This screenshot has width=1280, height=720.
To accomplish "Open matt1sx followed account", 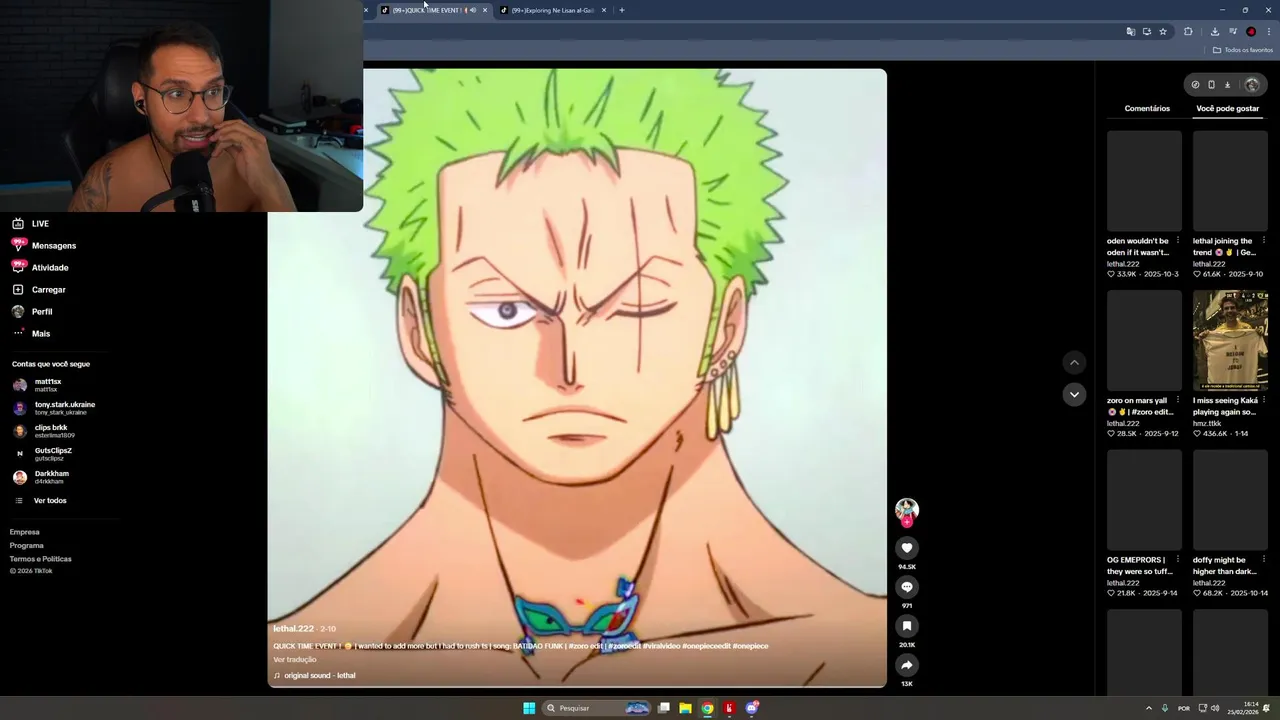I will click(38, 385).
